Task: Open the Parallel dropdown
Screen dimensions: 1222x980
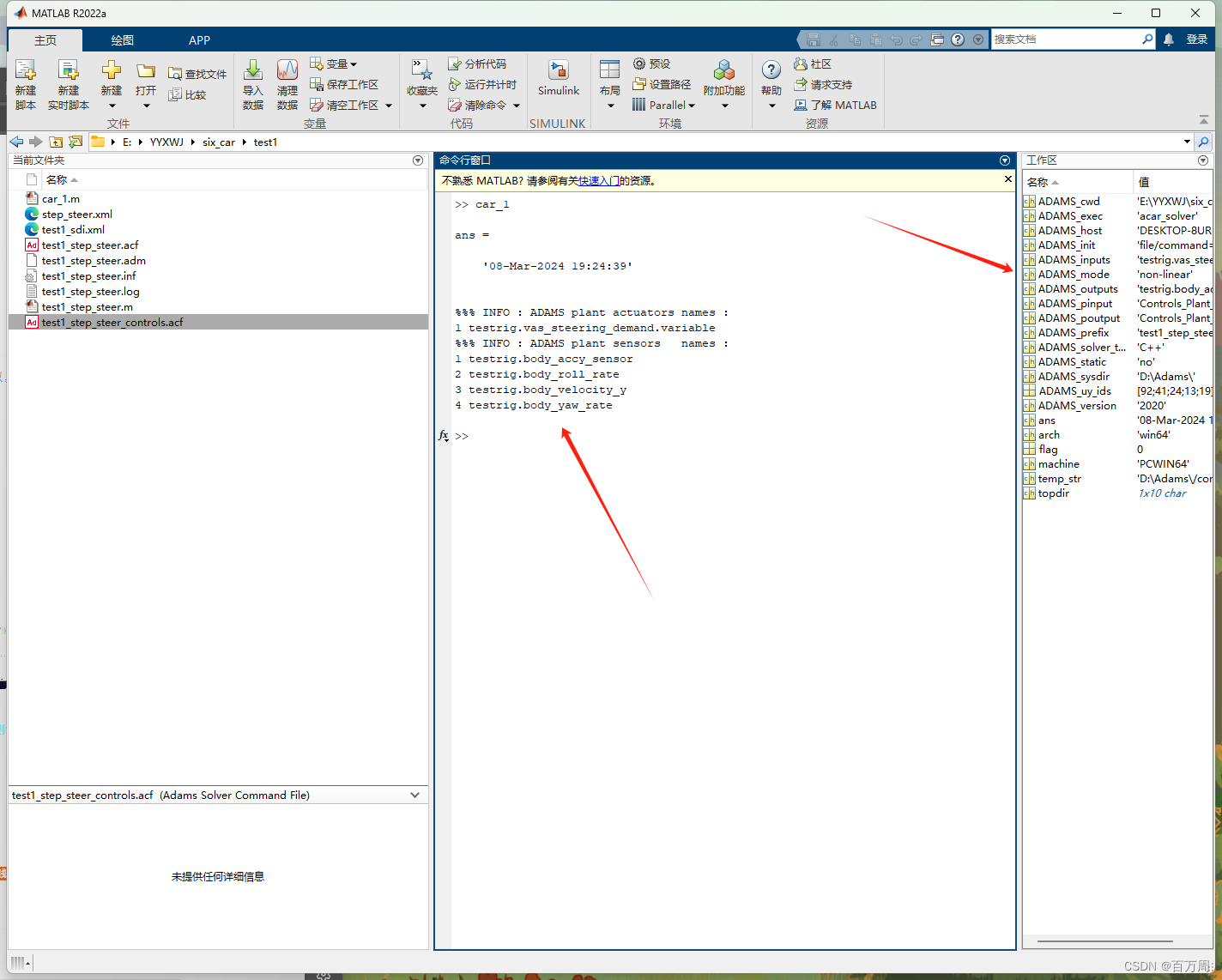Action: (x=663, y=105)
